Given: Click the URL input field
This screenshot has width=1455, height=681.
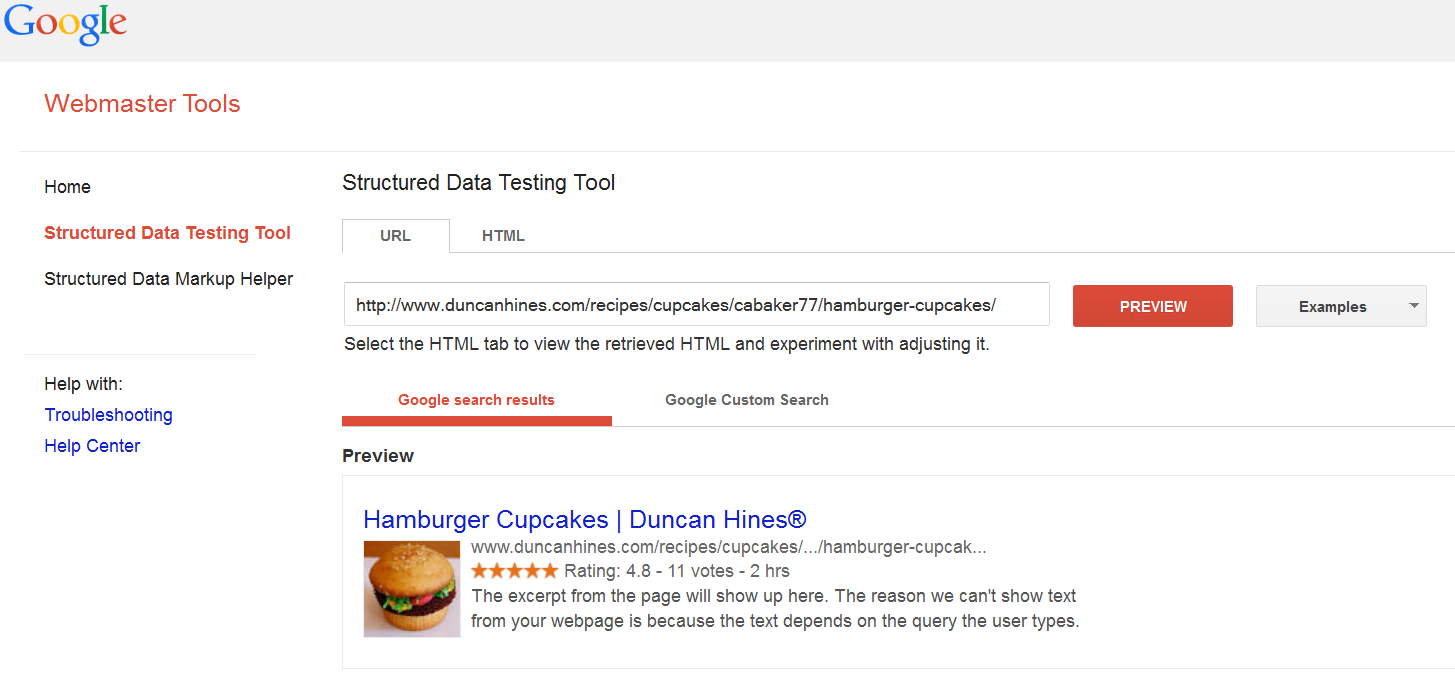Looking at the screenshot, I should pos(696,305).
